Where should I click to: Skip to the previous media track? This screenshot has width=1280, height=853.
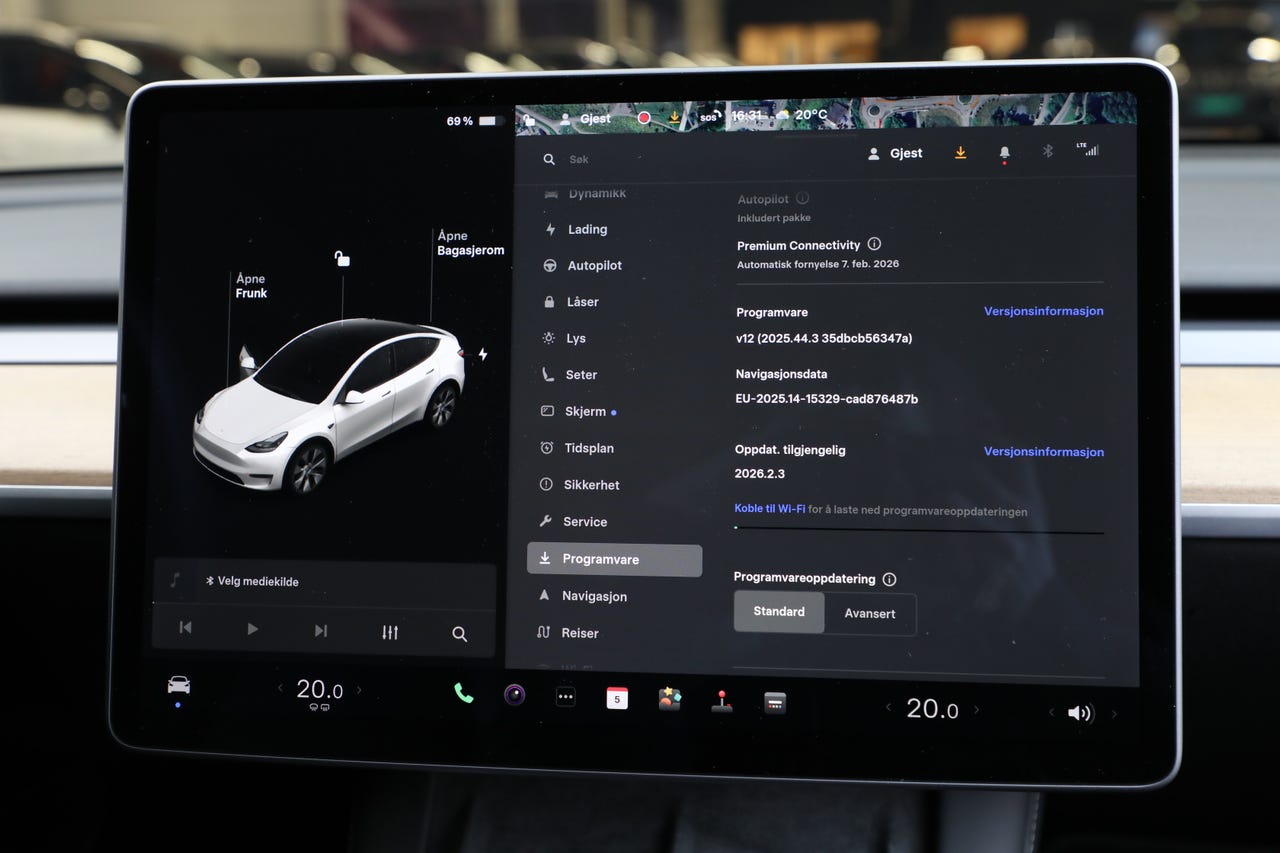click(x=185, y=628)
